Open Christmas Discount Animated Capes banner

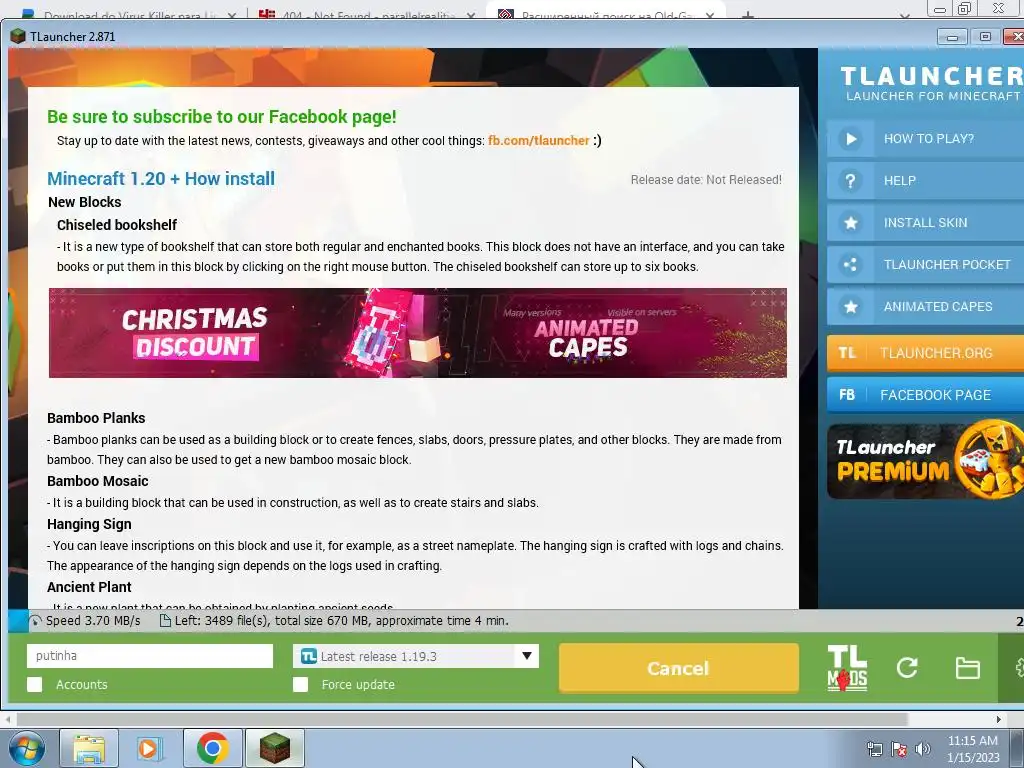point(418,333)
